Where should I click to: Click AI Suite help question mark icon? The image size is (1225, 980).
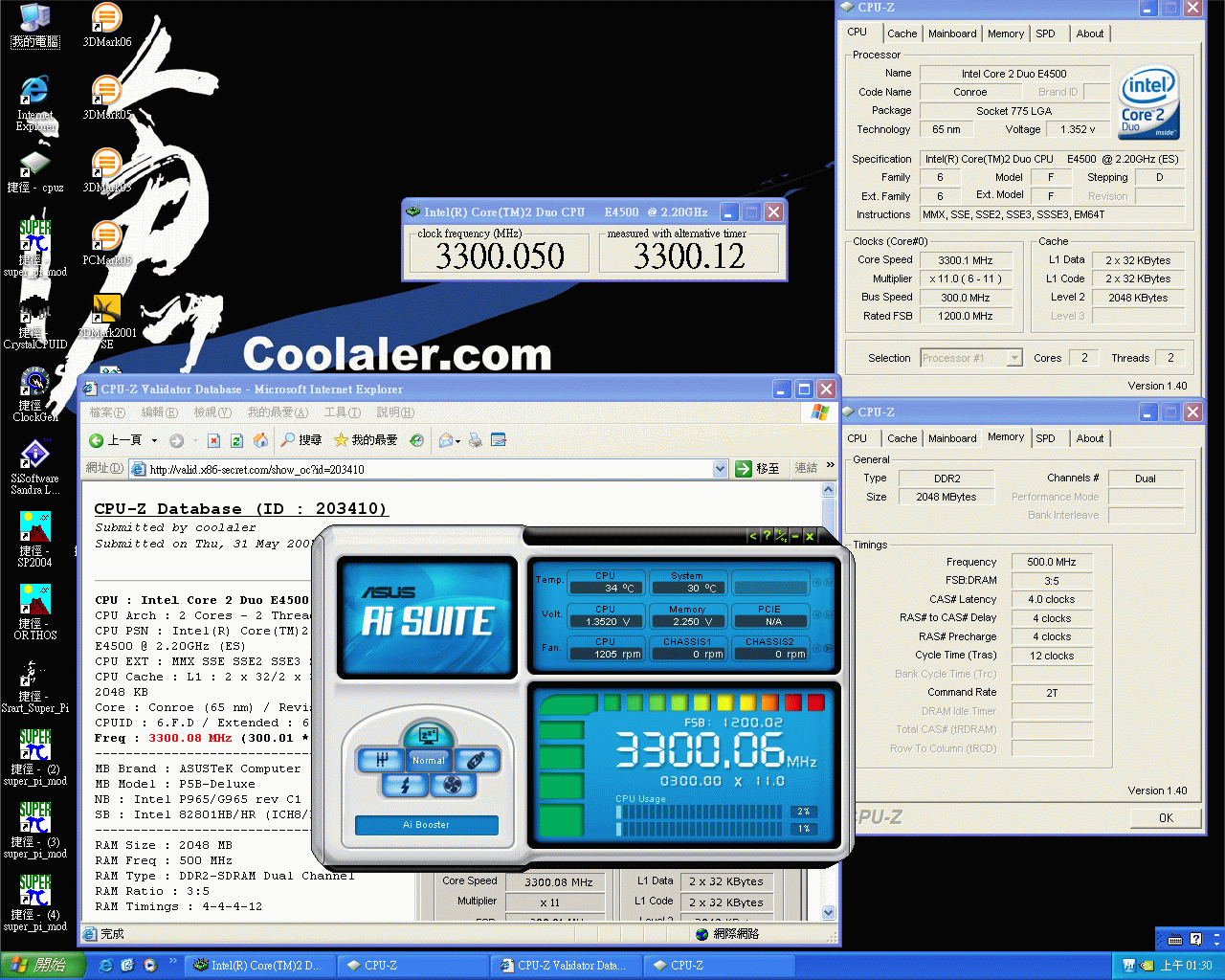click(767, 536)
